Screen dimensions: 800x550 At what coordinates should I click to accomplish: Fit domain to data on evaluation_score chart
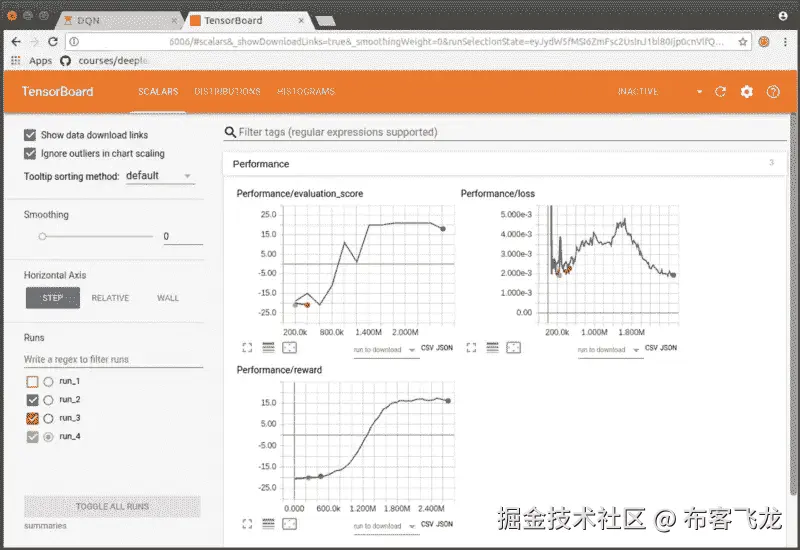(x=289, y=348)
